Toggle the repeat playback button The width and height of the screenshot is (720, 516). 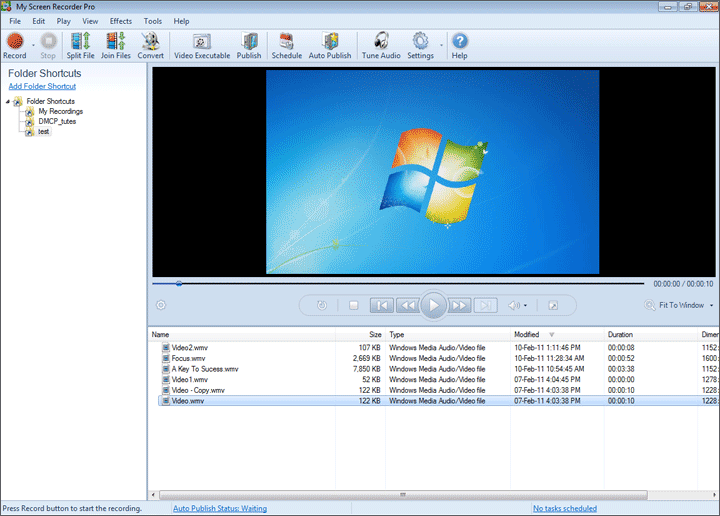pos(321,305)
